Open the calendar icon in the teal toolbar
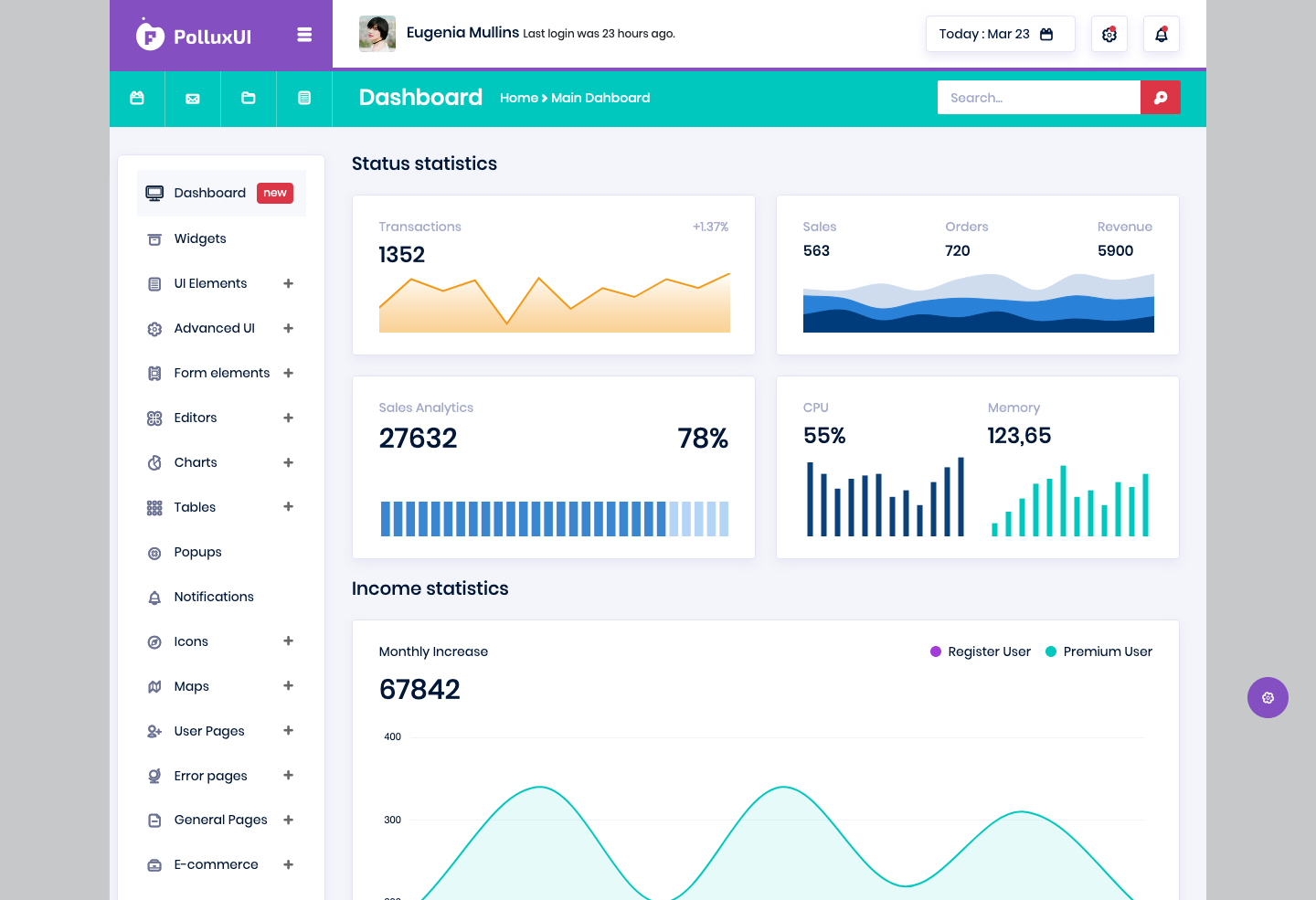1316x900 pixels. 137,98
